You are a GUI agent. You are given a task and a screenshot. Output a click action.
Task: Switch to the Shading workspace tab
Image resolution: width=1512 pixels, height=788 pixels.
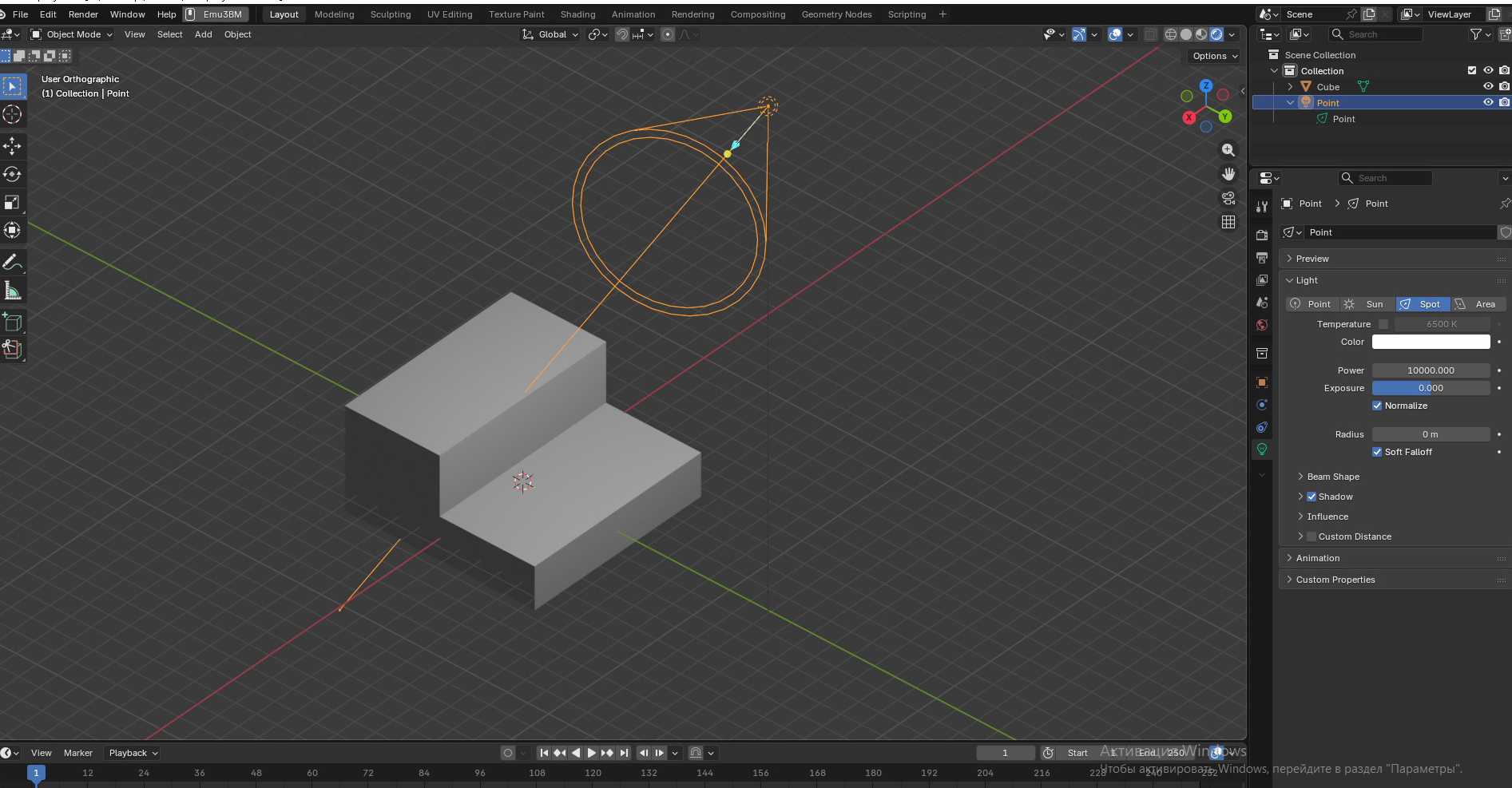(x=577, y=14)
